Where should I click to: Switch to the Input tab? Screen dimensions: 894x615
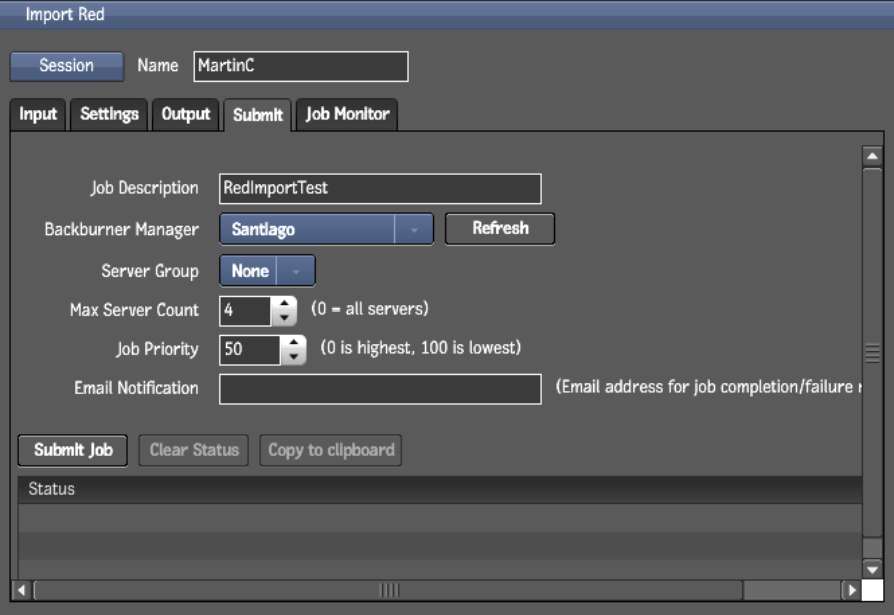(38, 114)
